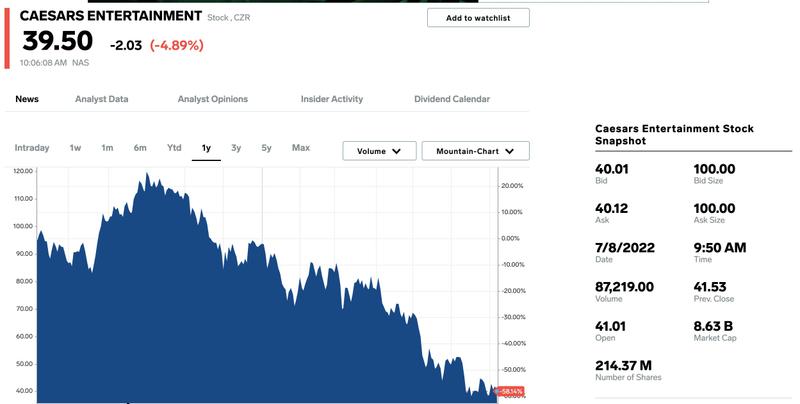Open the Analyst Opinions tab

pos(213,99)
